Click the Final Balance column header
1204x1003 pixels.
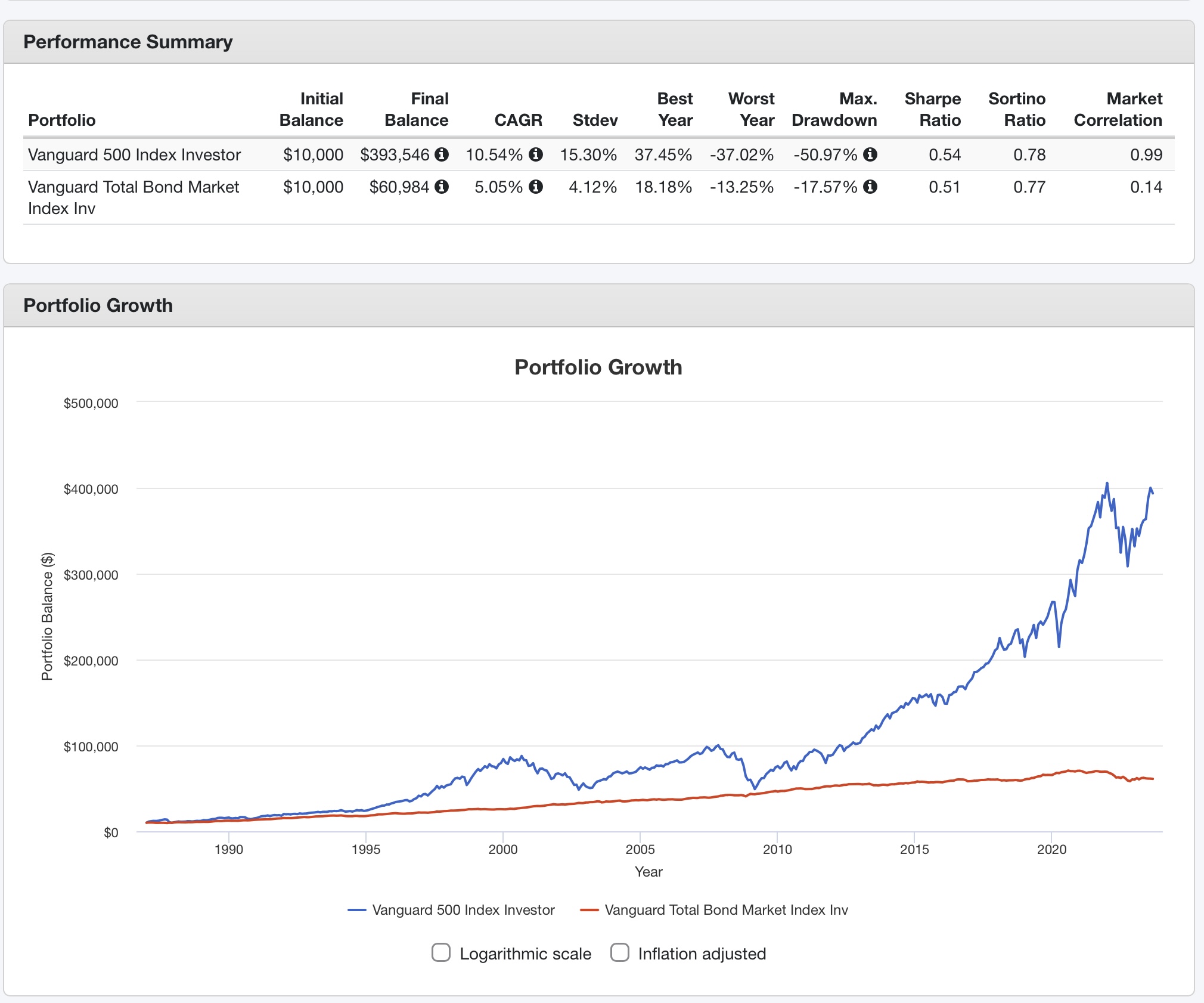[417, 109]
